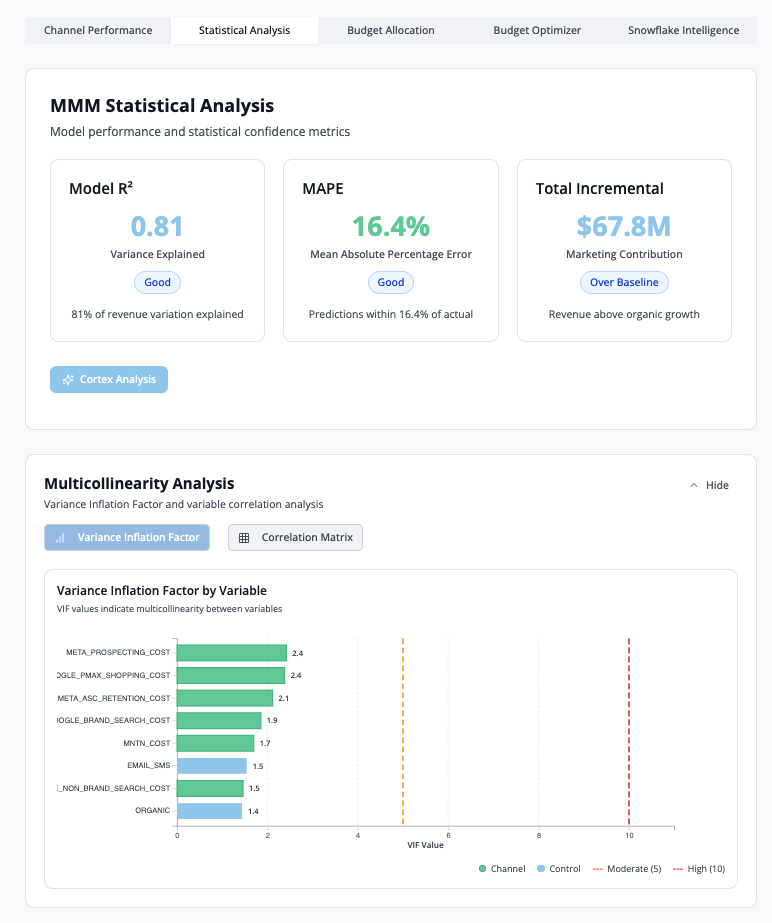
Task: Click the blue Control legend dot
Action: 541,869
